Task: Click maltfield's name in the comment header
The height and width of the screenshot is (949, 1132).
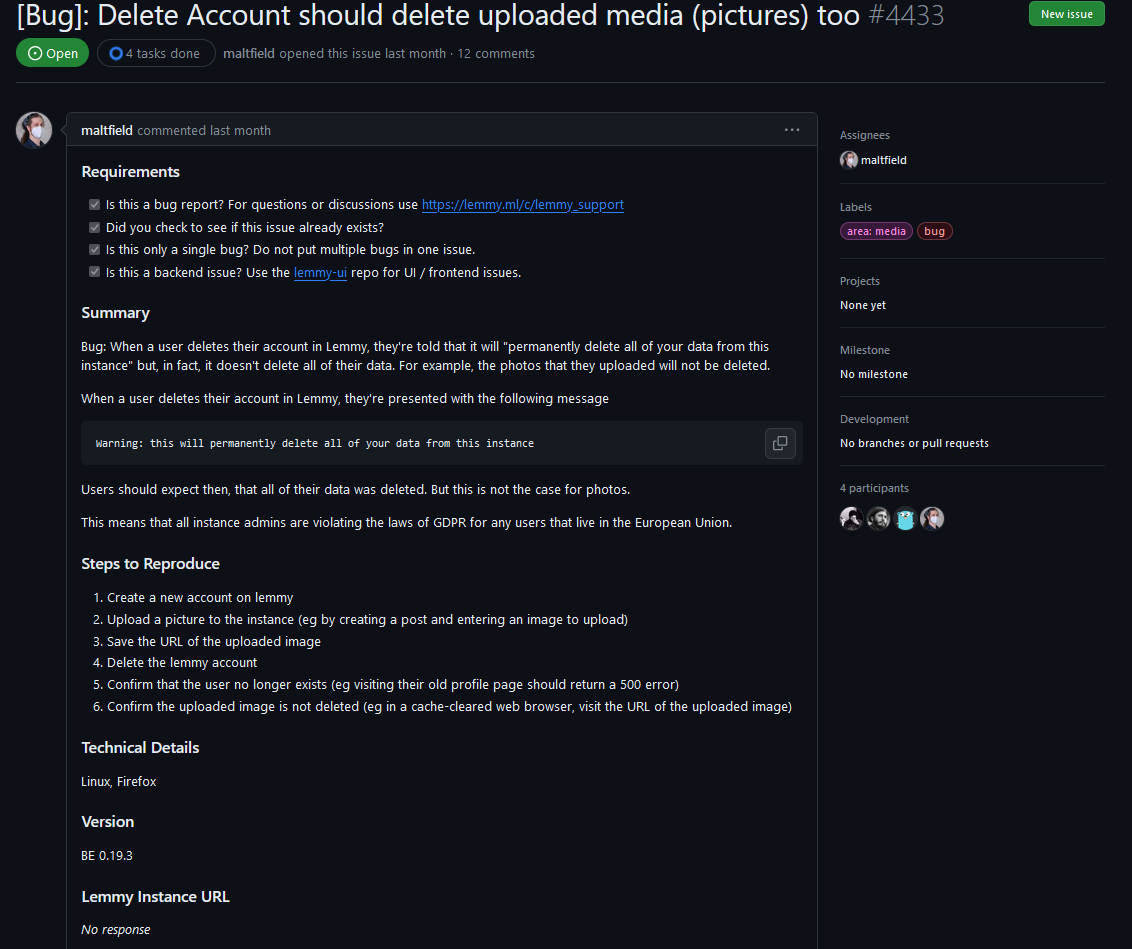Action: click(107, 131)
